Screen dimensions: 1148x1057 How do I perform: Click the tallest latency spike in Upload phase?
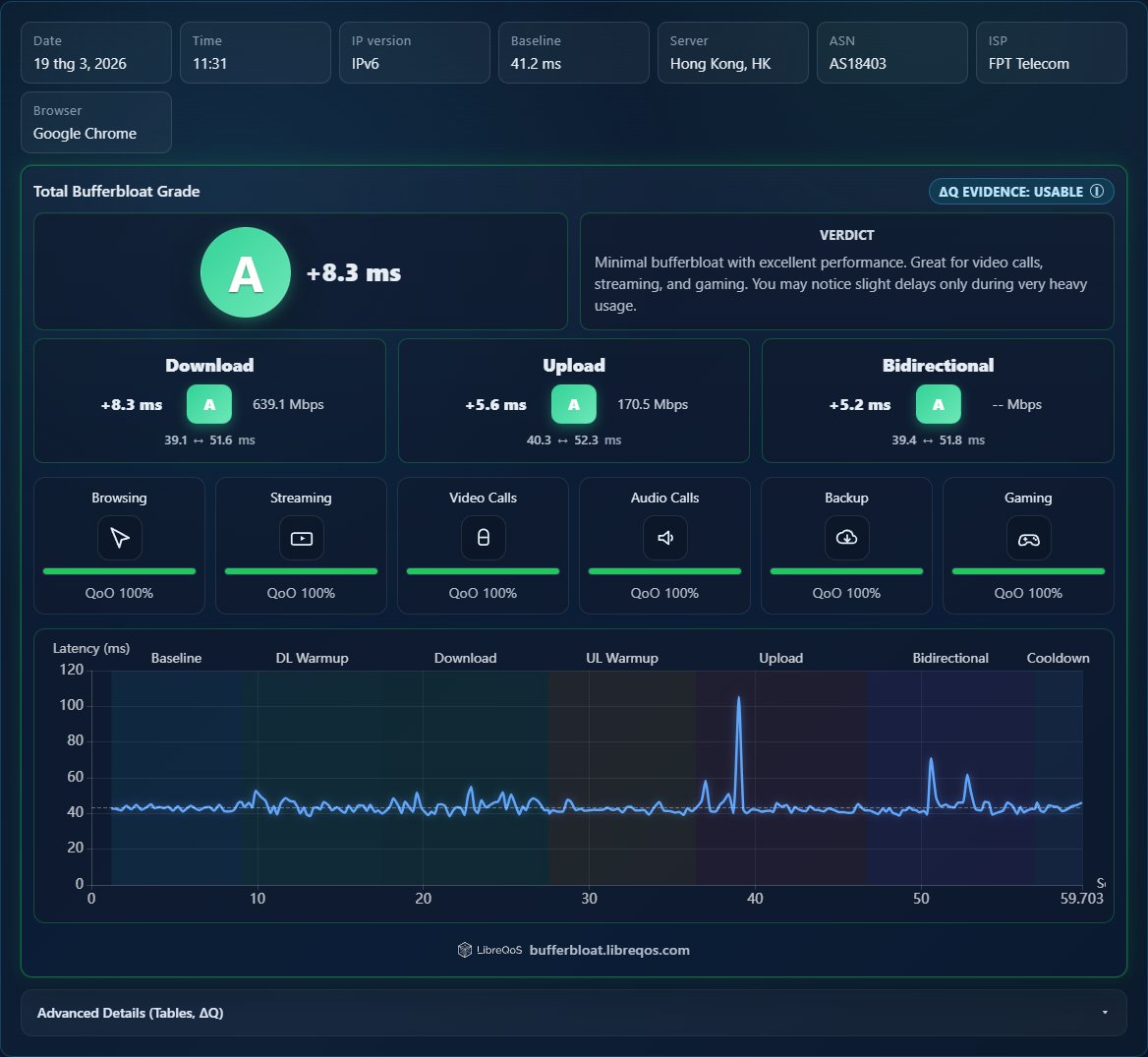point(739,699)
